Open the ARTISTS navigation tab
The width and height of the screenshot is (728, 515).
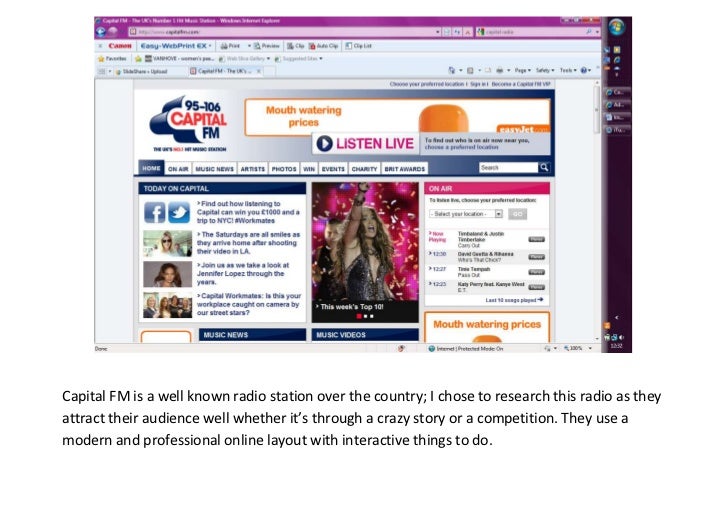(x=253, y=169)
